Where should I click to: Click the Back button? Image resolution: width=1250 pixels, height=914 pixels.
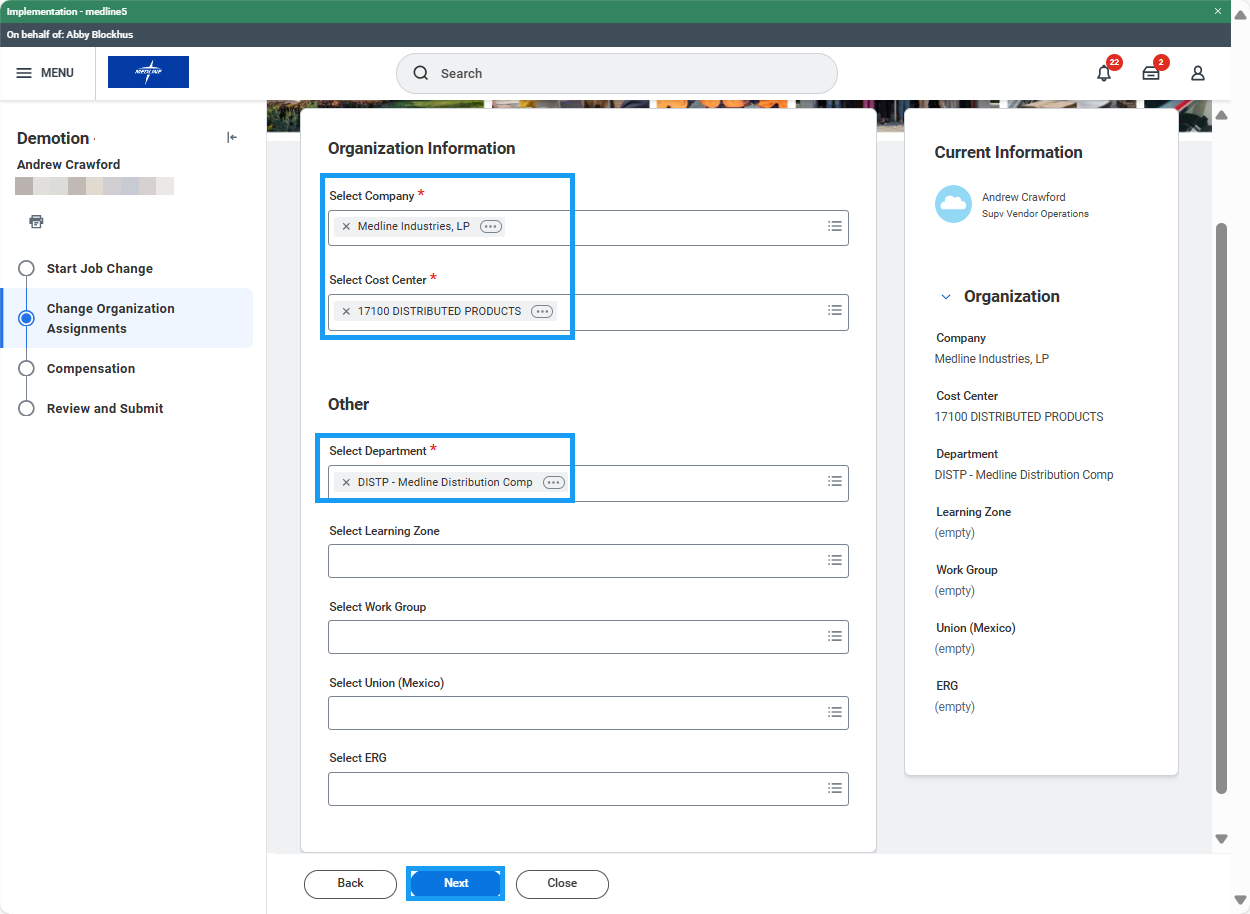point(350,884)
